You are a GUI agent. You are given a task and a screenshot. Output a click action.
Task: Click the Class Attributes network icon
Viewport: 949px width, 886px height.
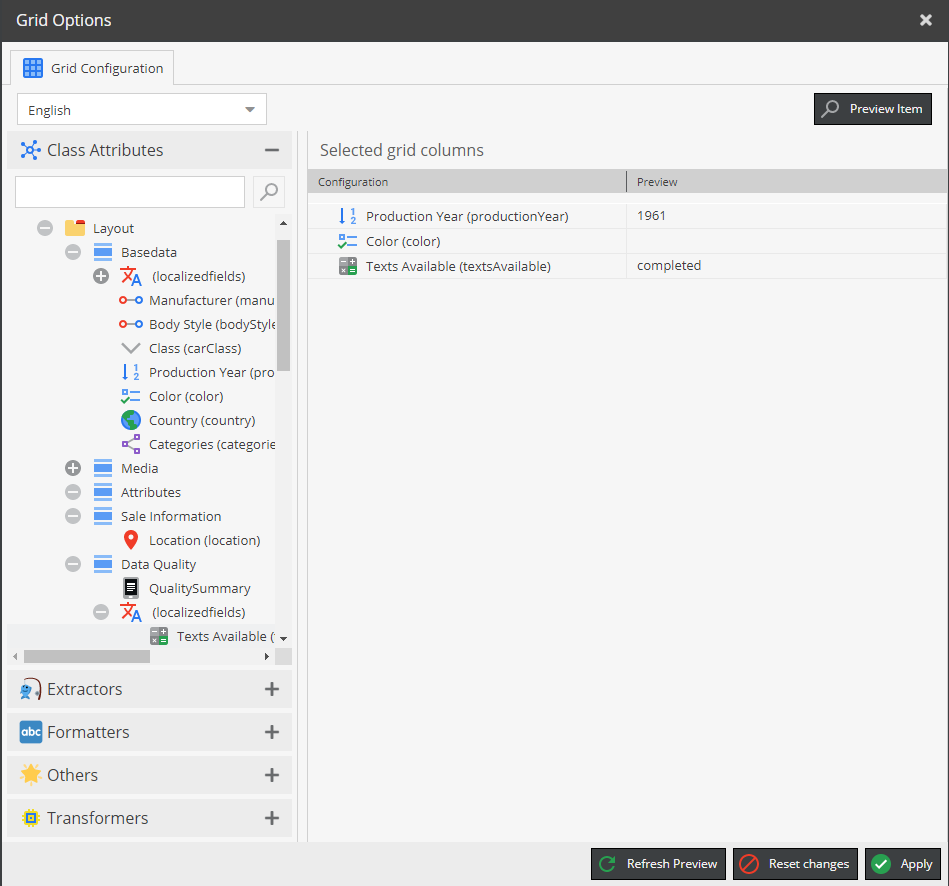[x=30, y=150]
